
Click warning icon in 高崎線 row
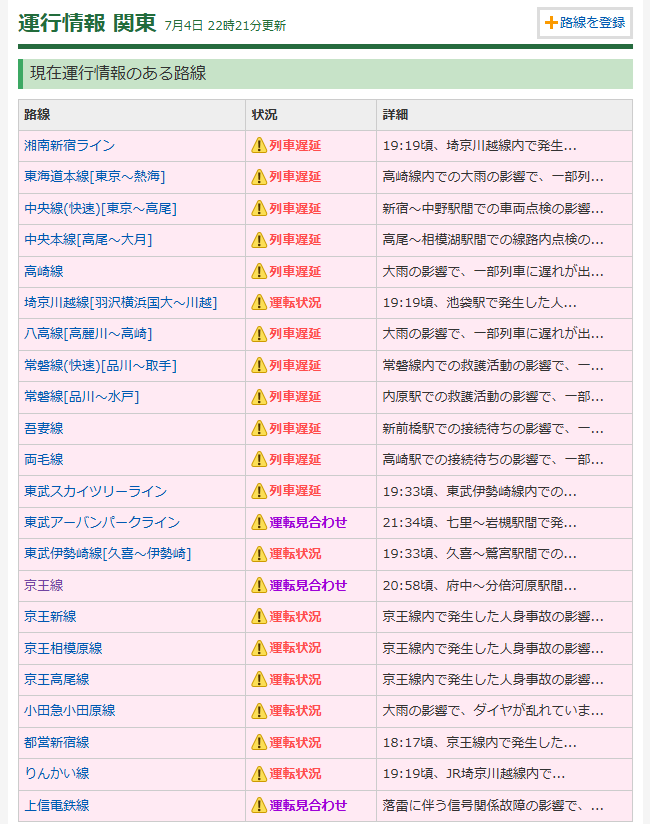tap(259, 271)
